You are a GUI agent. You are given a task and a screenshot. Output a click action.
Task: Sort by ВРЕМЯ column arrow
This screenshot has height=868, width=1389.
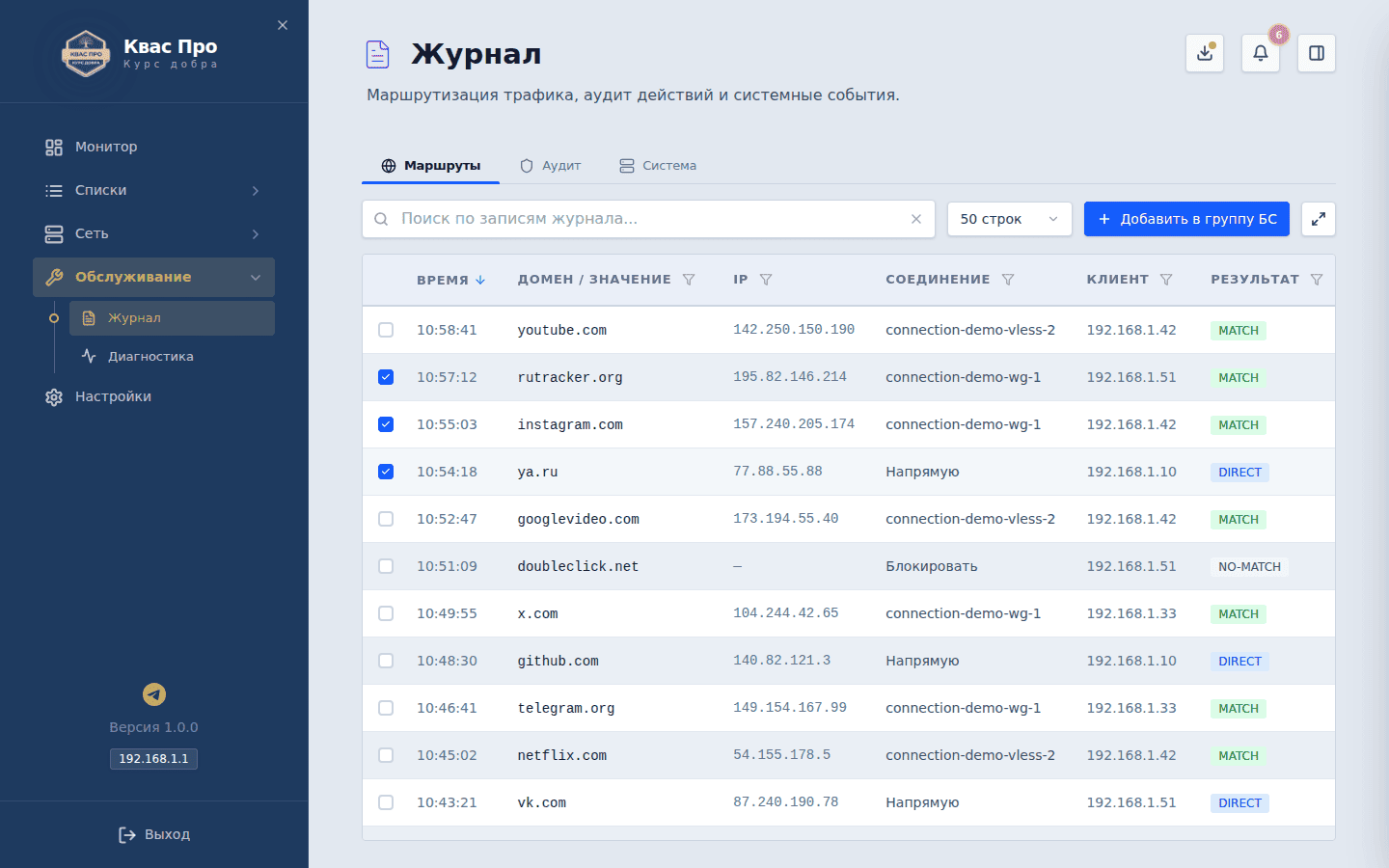(480, 280)
